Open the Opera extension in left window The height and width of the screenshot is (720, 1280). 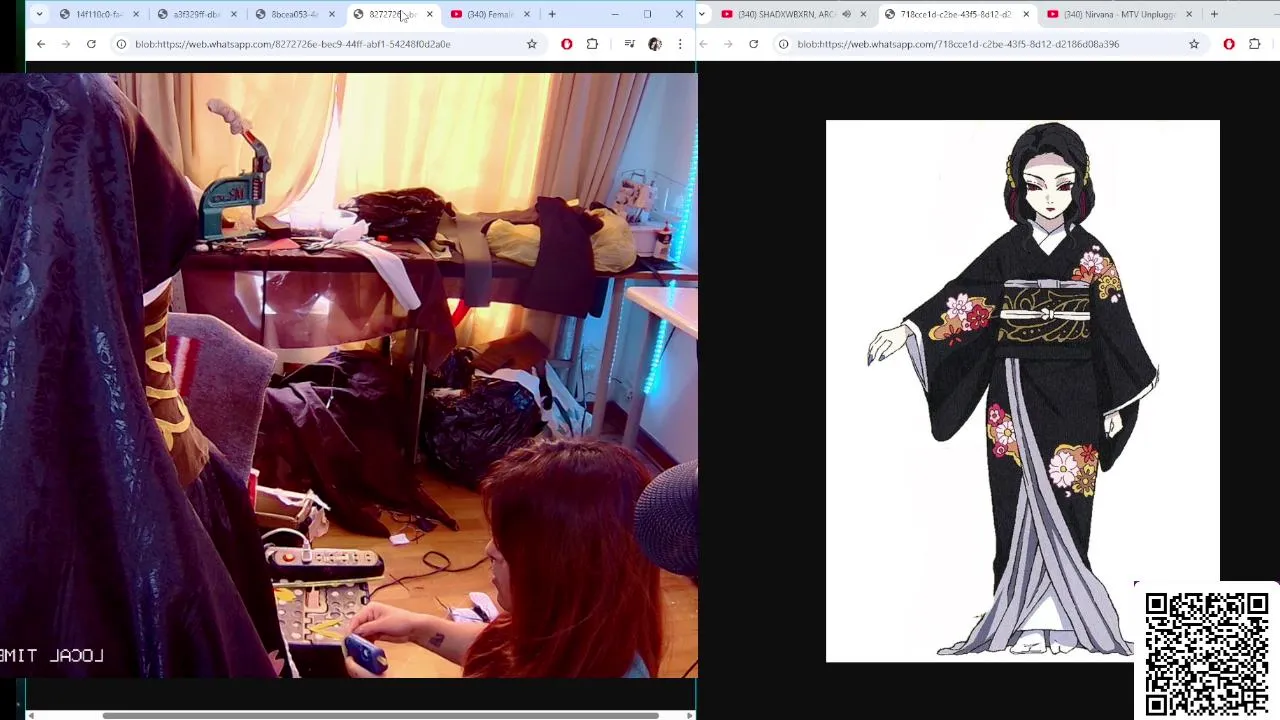click(567, 44)
